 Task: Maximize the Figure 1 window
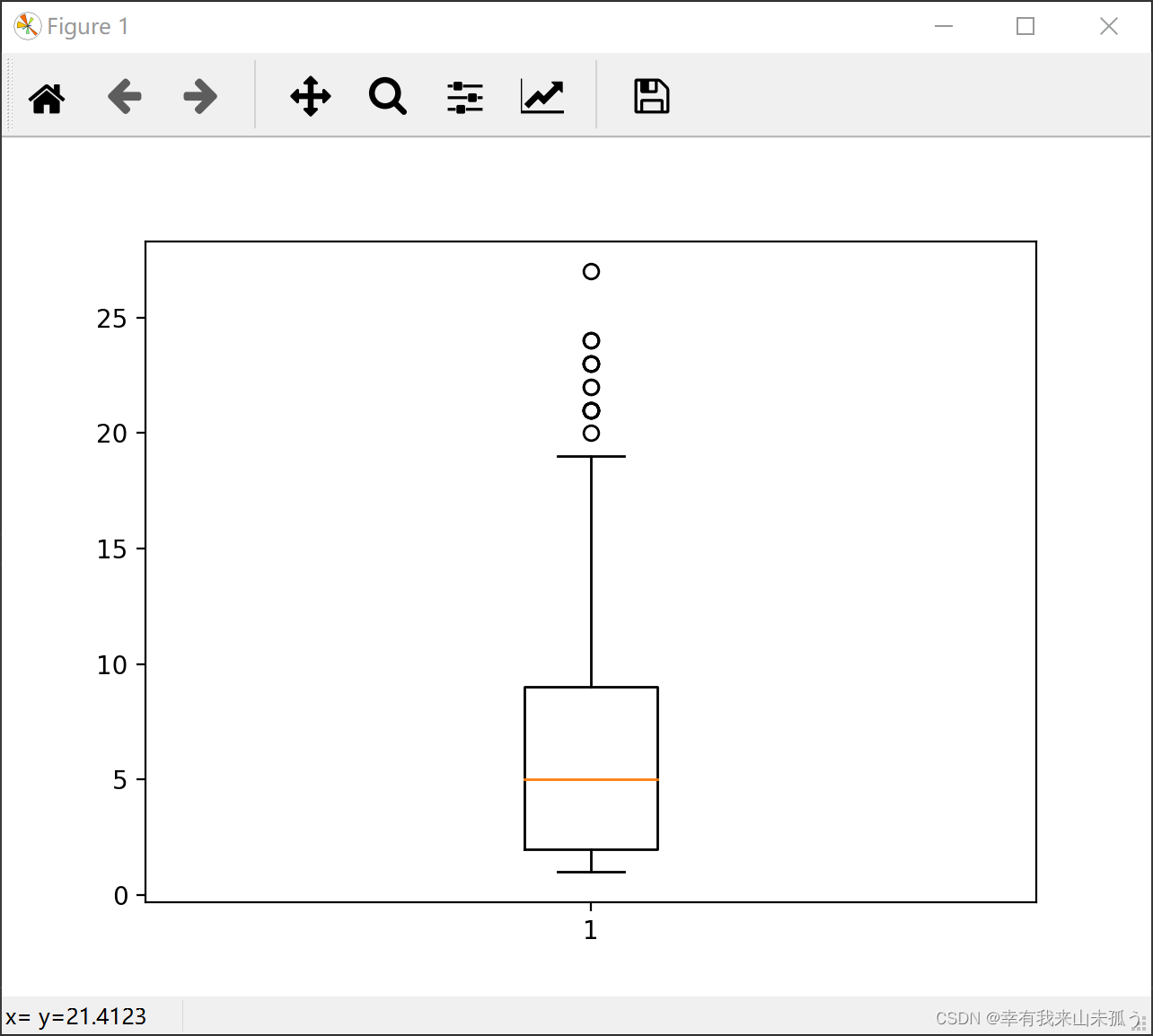pyautogui.click(x=1025, y=26)
